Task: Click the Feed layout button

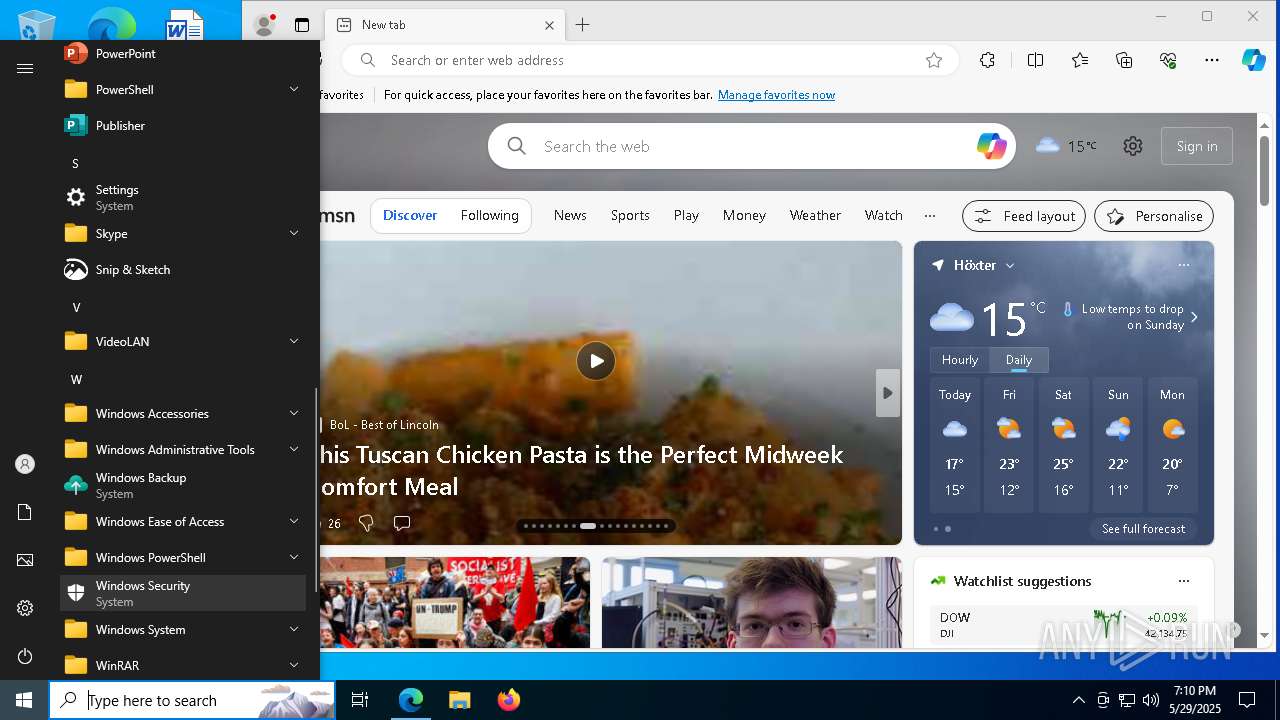Action: pos(1024,216)
